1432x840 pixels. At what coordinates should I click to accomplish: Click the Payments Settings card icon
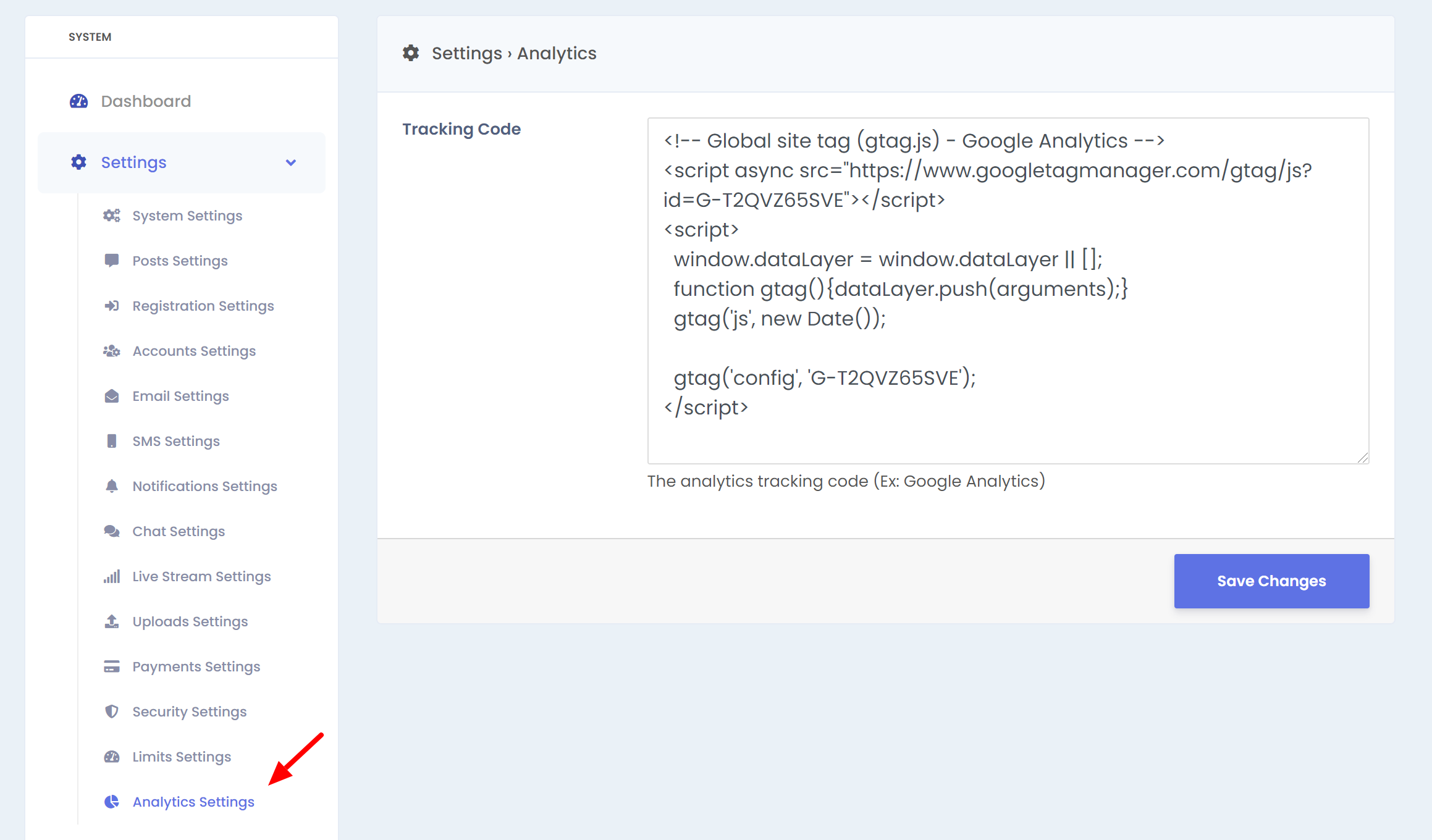pyautogui.click(x=112, y=666)
